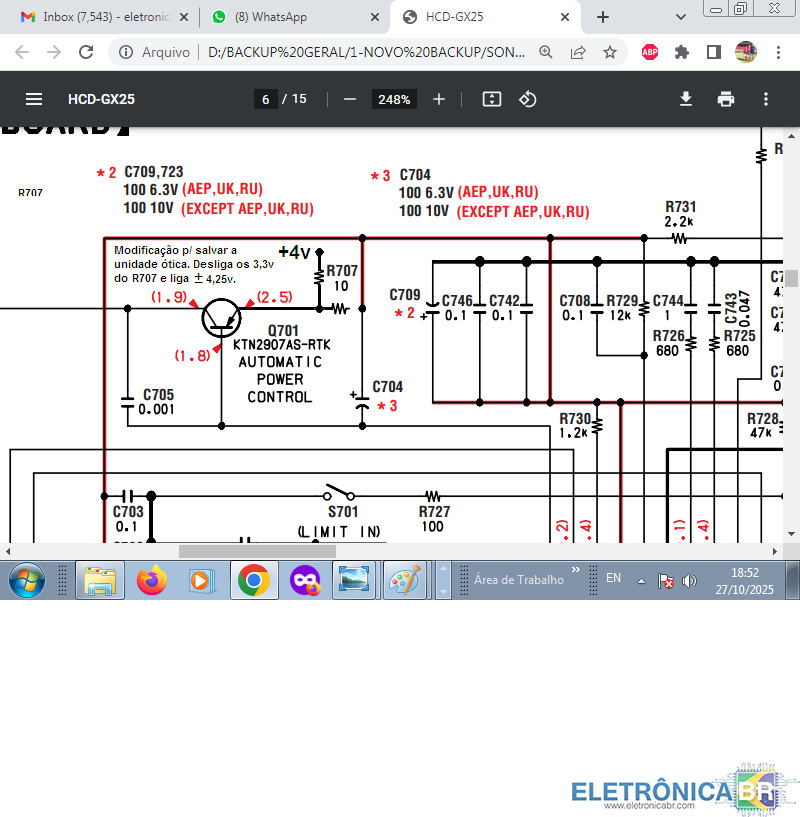800x817 pixels.
Task: Toggle the Chrome side panel
Action: tap(714, 52)
